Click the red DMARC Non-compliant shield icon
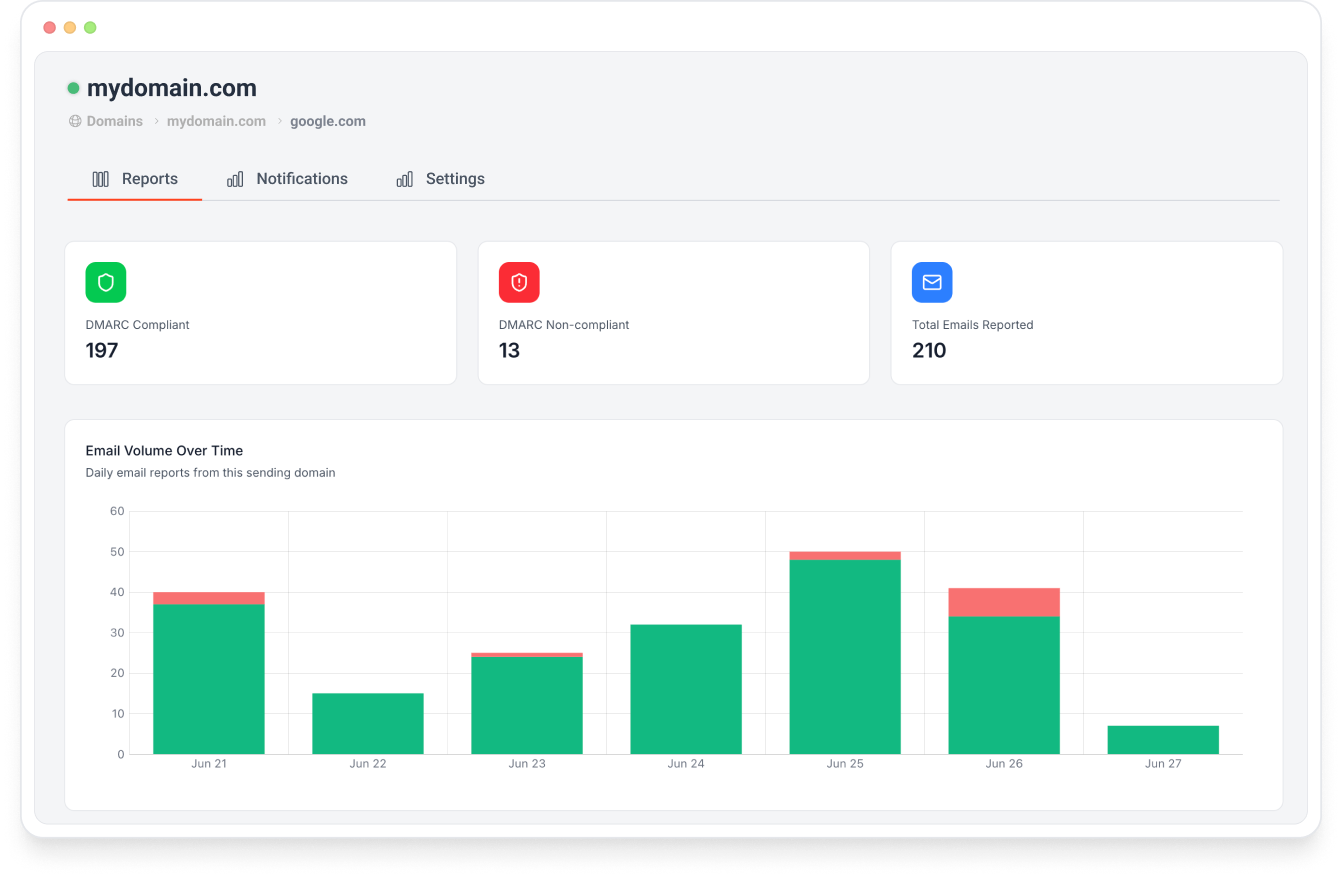Screen dimensions: 1342x879 coord(519,283)
